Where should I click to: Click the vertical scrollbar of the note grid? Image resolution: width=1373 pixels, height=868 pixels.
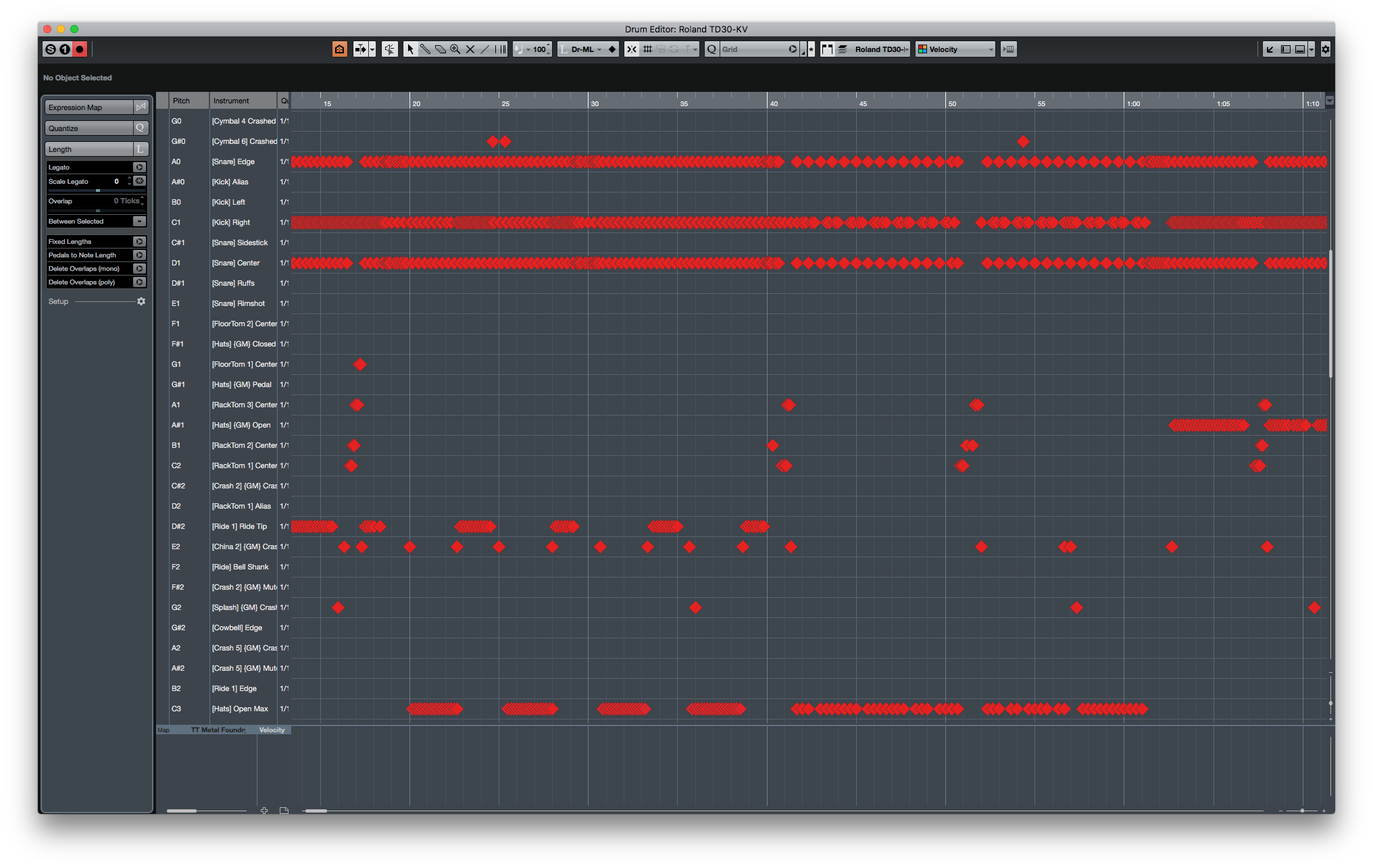[1330, 314]
